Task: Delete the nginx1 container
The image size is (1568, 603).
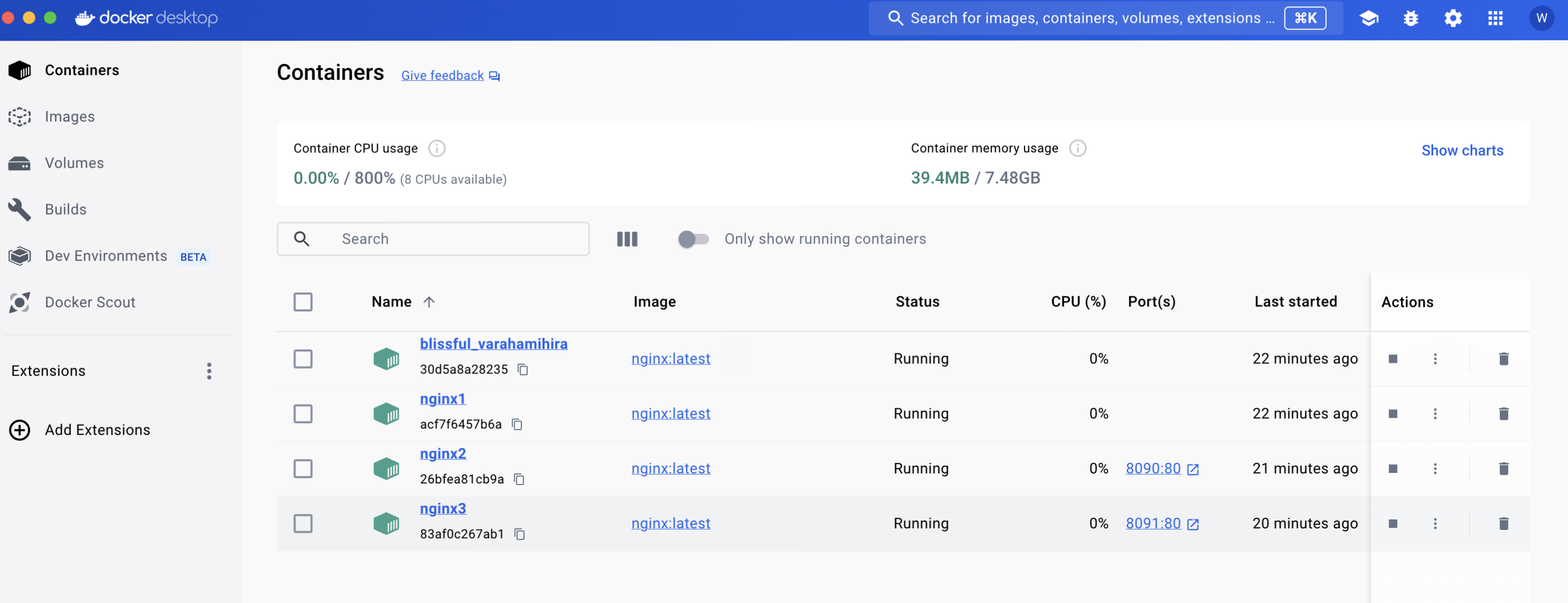Action: point(1503,414)
